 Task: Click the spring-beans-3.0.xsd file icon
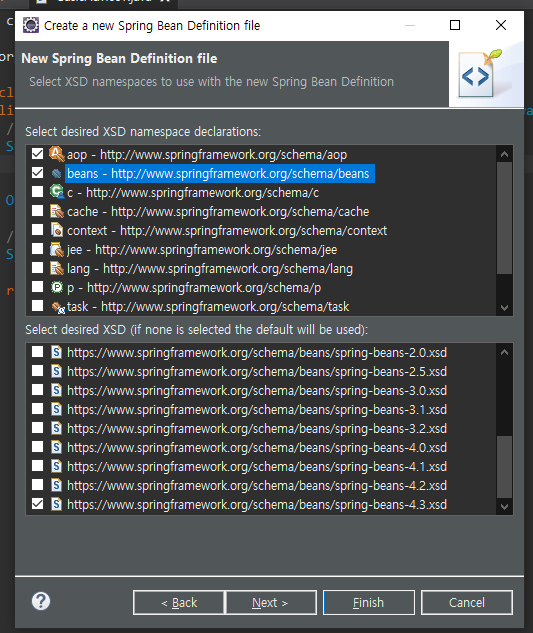pyautogui.click(x=57, y=390)
